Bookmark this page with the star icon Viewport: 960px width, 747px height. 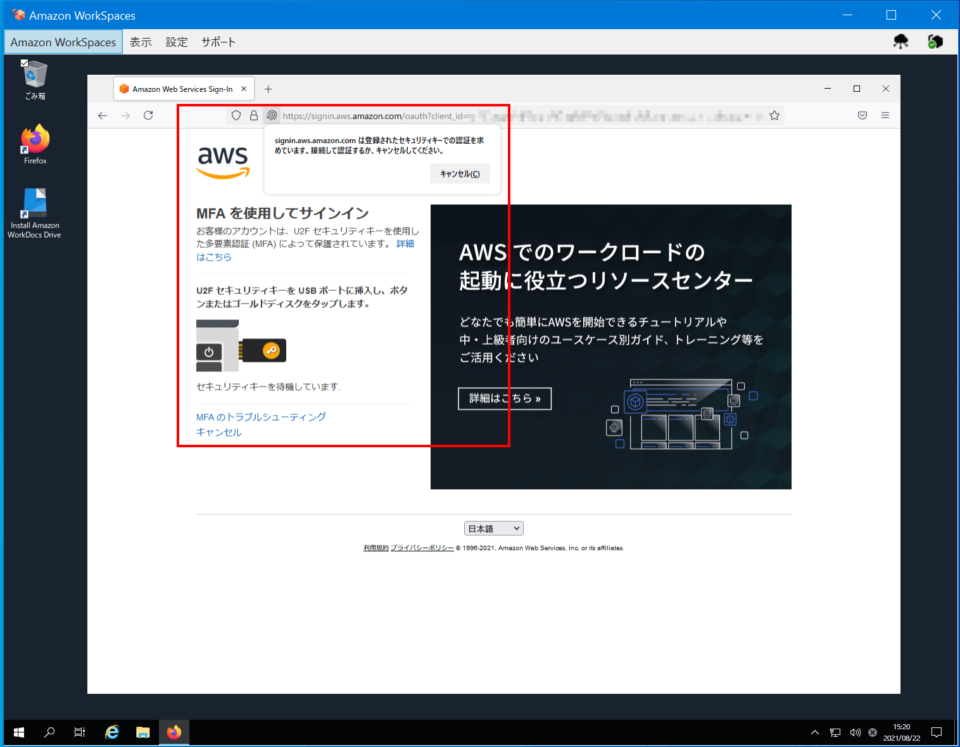[x=774, y=115]
